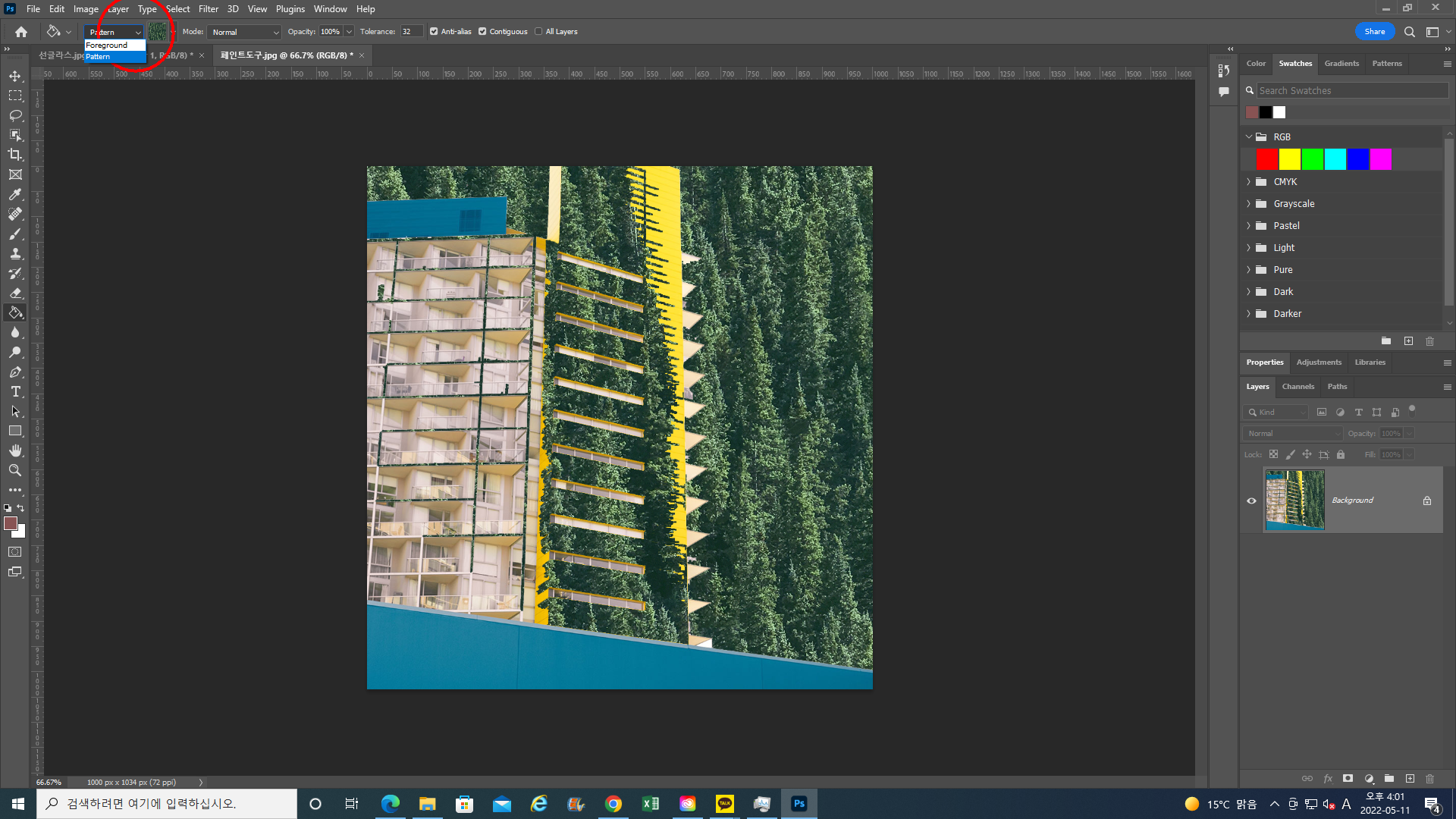This screenshot has width=1456, height=819.
Task: Open the Window menu
Action: click(x=330, y=9)
